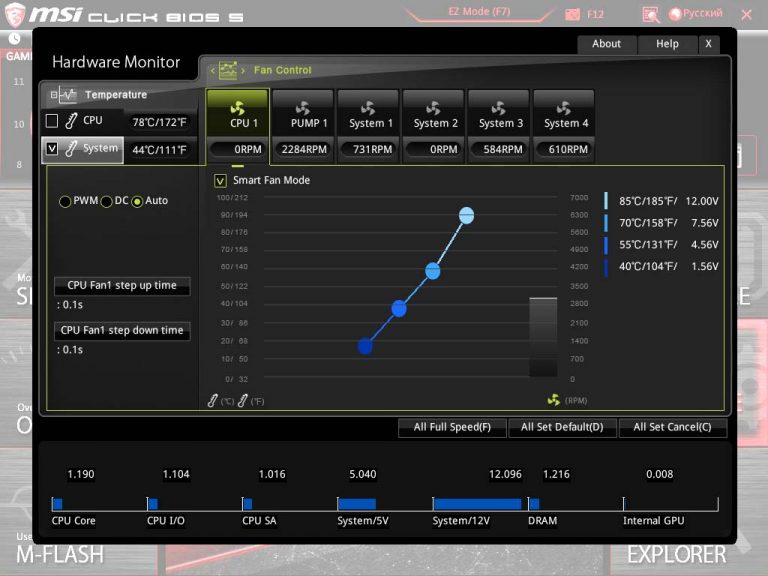Click the All Set Cancel(C) button
Viewport: 768px width, 576px height.
pos(672,427)
